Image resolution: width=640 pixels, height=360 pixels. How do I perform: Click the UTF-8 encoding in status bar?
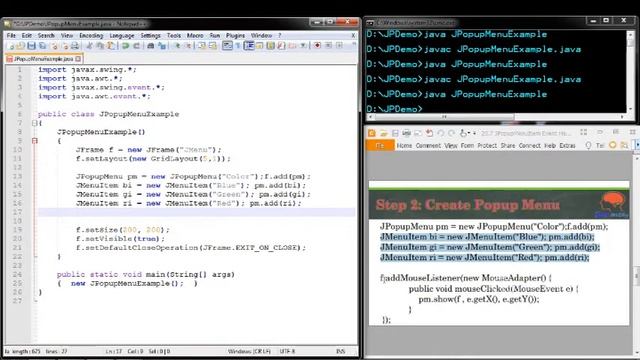pos(287,351)
